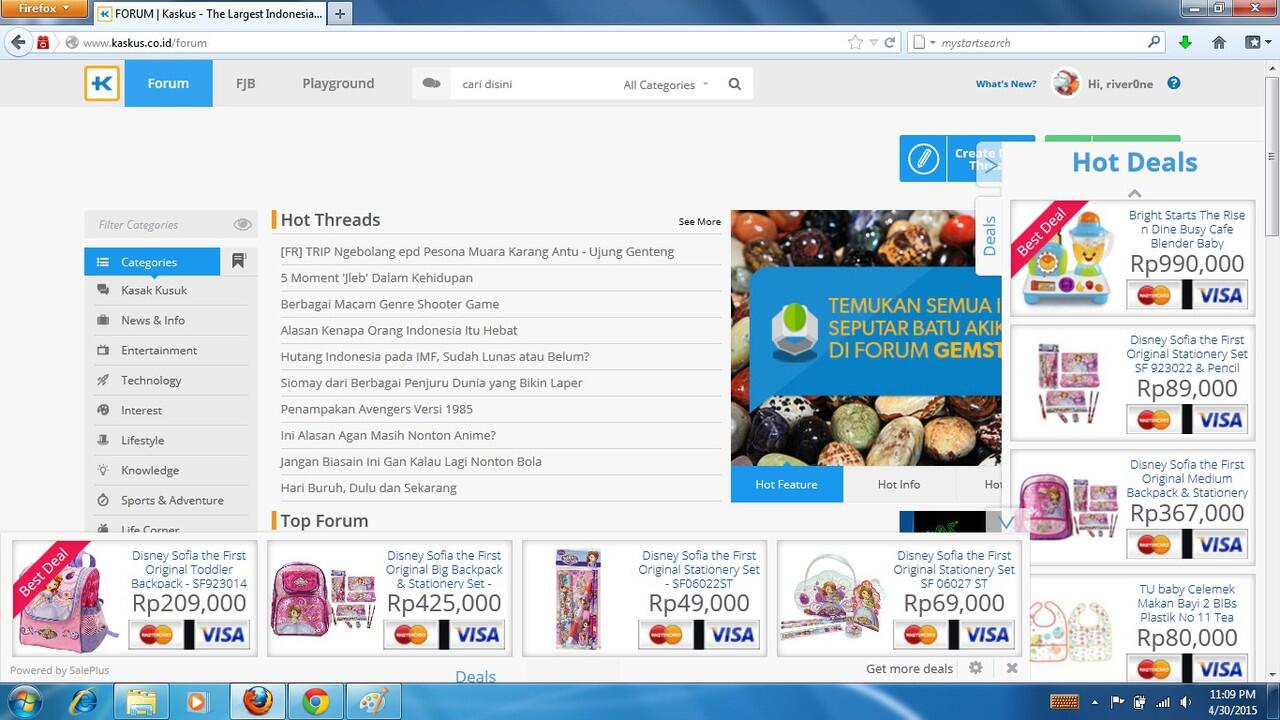The height and width of the screenshot is (720, 1280).
Task: Click the river0ne user avatar
Action: (x=1066, y=83)
